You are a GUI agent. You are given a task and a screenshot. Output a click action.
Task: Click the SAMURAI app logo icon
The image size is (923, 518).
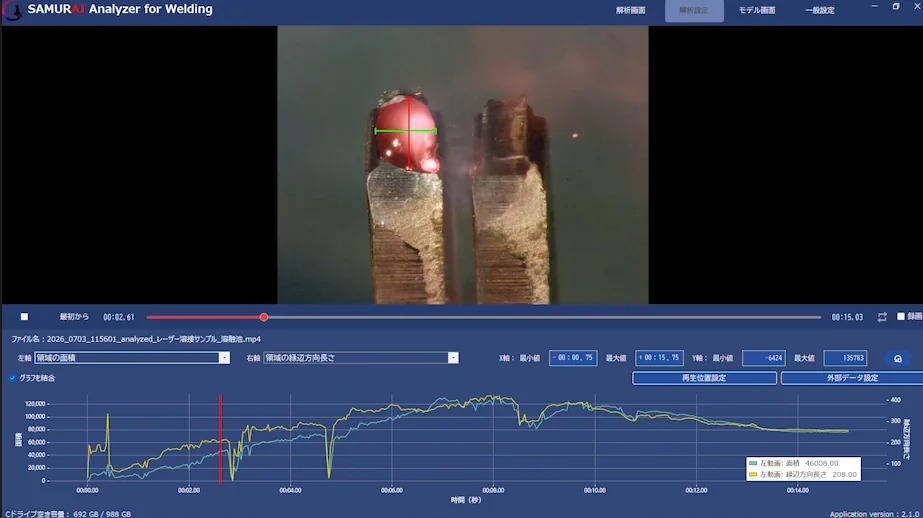[x=12, y=10]
